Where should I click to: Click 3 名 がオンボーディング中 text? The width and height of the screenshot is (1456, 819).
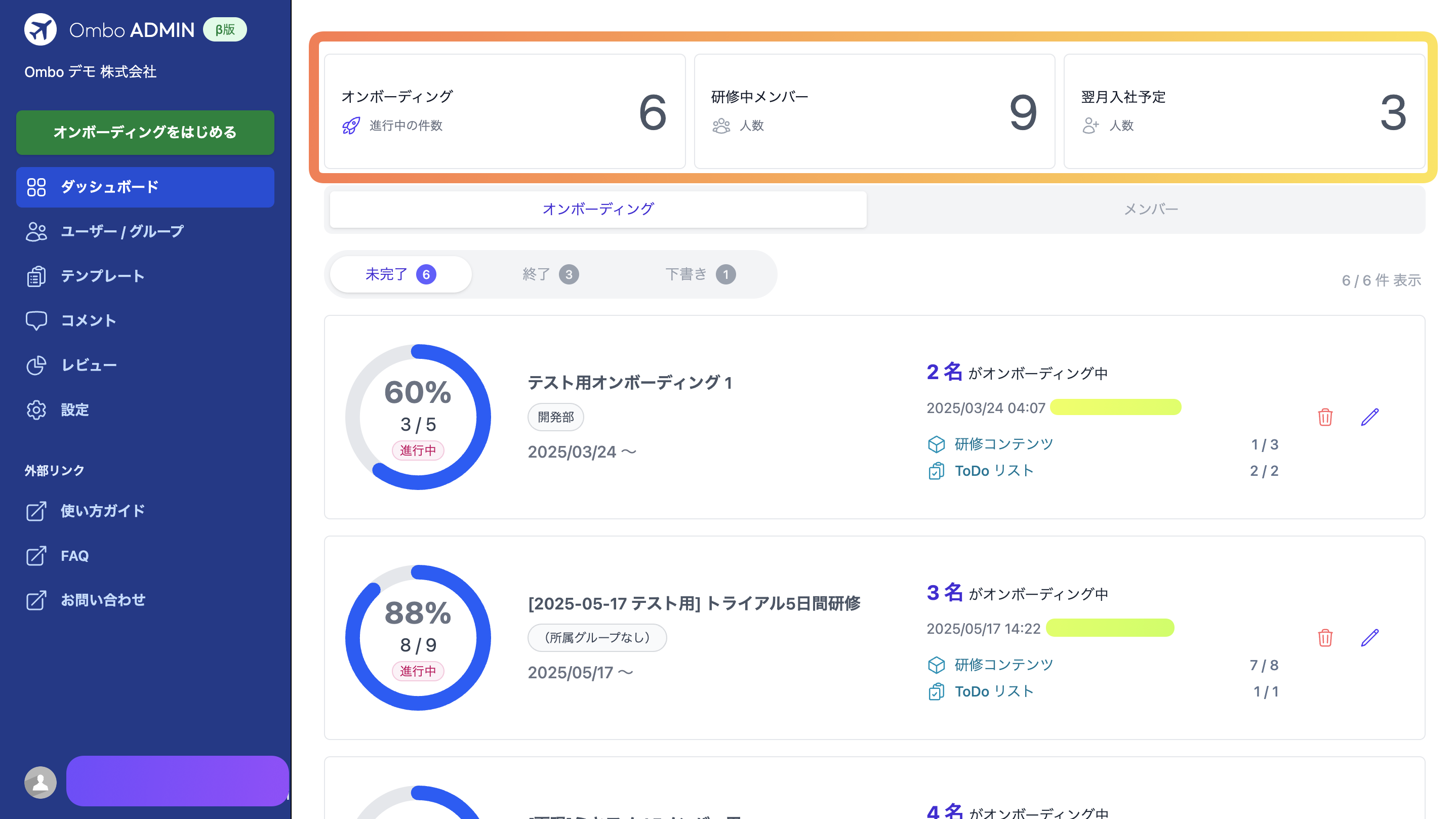[x=1018, y=593]
